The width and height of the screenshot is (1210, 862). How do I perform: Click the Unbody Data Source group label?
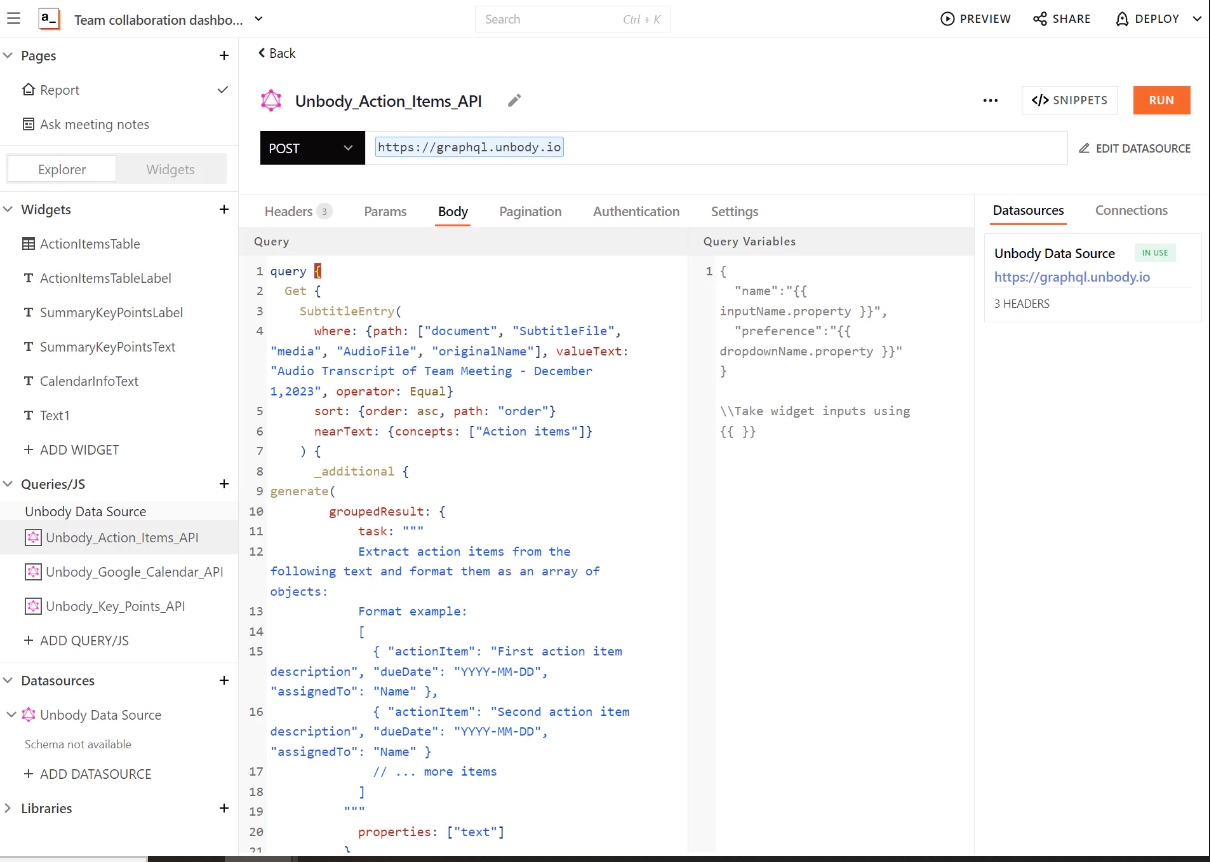click(x=85, y=512)
